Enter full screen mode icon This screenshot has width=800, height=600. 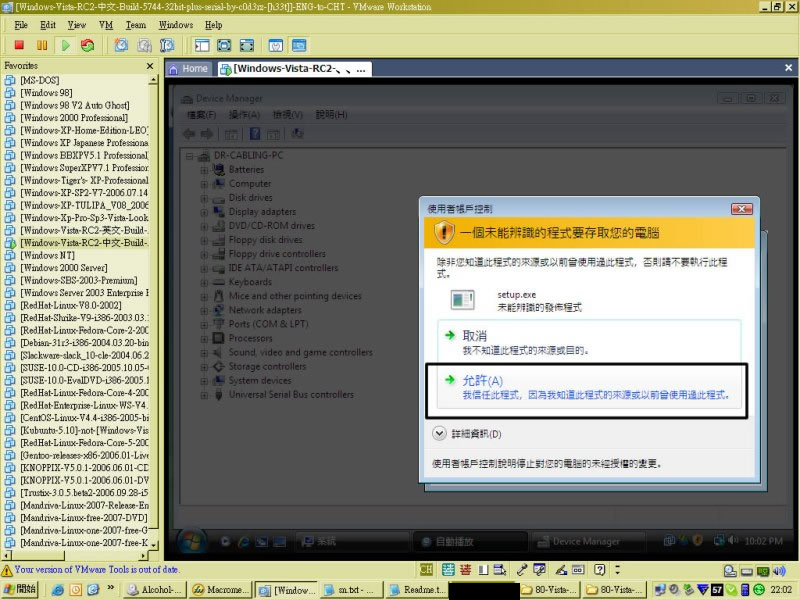tap(224, 45)
